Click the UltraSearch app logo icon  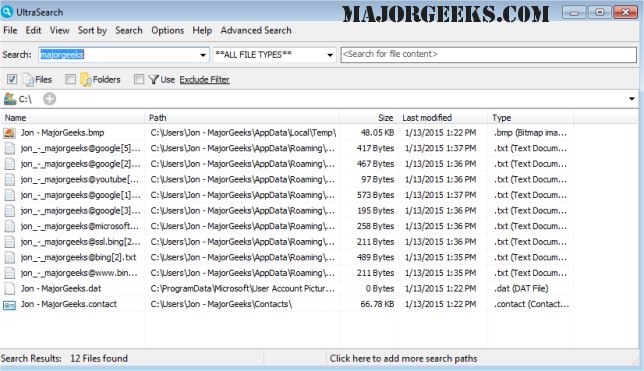click(7, 12)
